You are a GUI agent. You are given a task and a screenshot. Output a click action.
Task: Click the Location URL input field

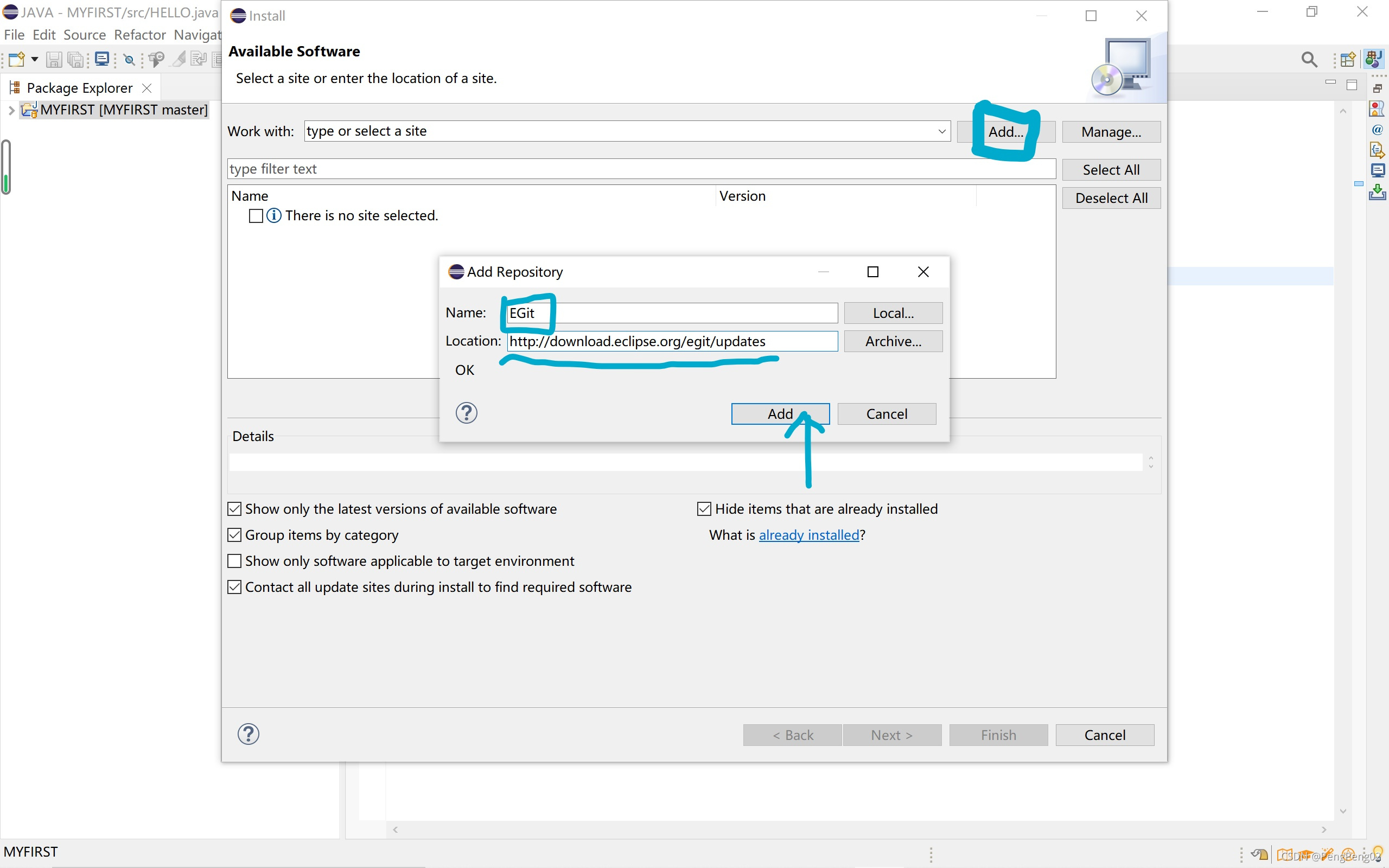[x=672, y=342]
